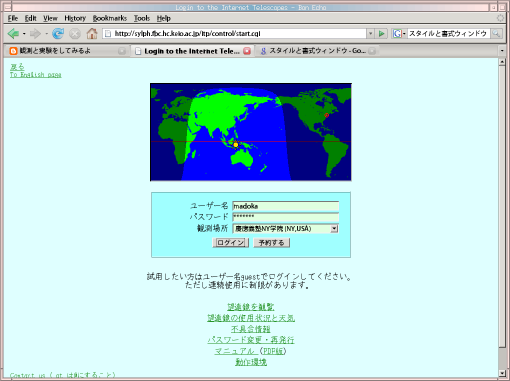510x381 pixels.
Task: Close the Login to the Internet Telescopes tab
Action: tap(247, 51)
